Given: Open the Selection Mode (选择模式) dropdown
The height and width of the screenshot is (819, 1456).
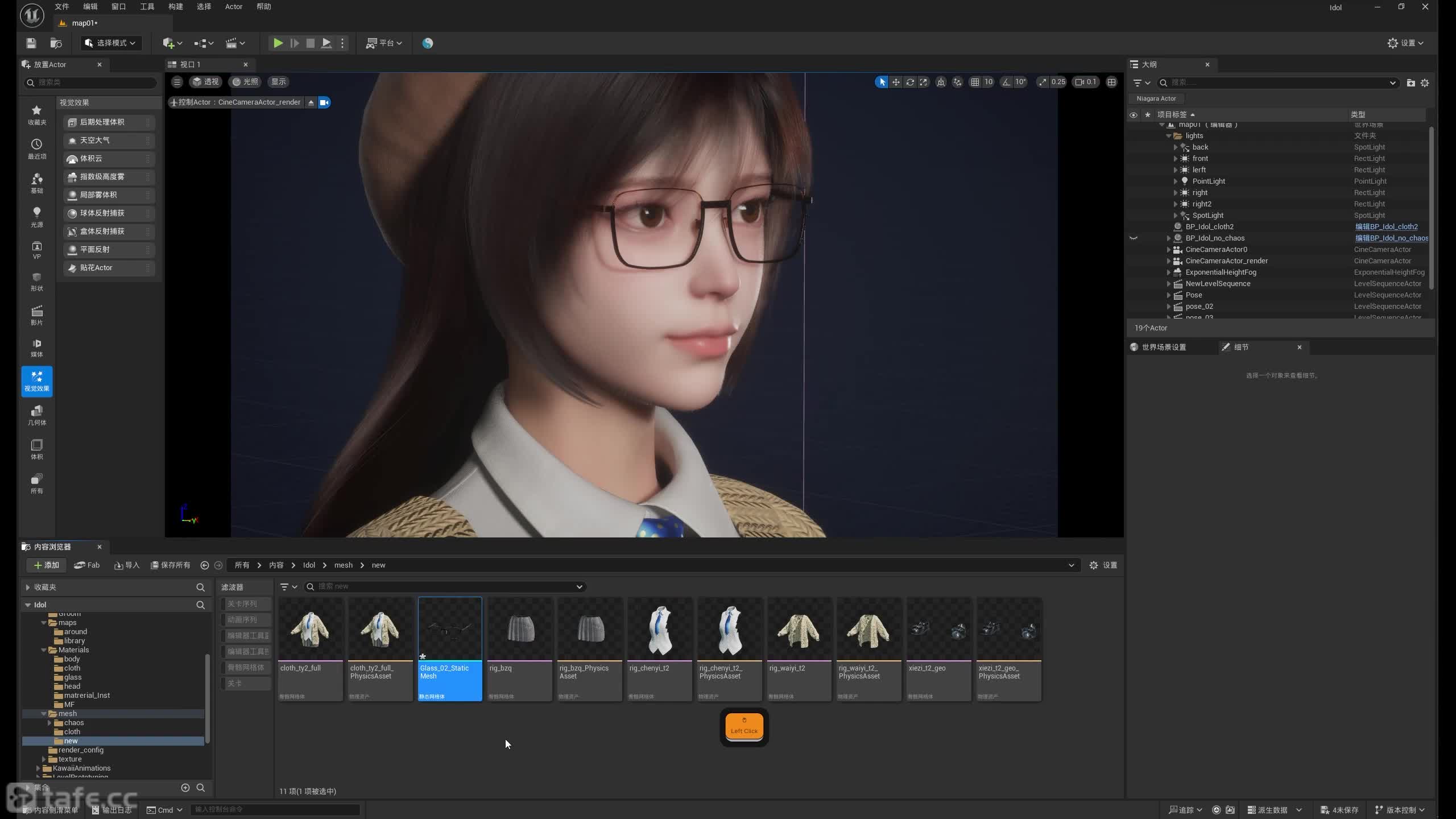Looking at the screenshot, I should [x=111, y=43].
